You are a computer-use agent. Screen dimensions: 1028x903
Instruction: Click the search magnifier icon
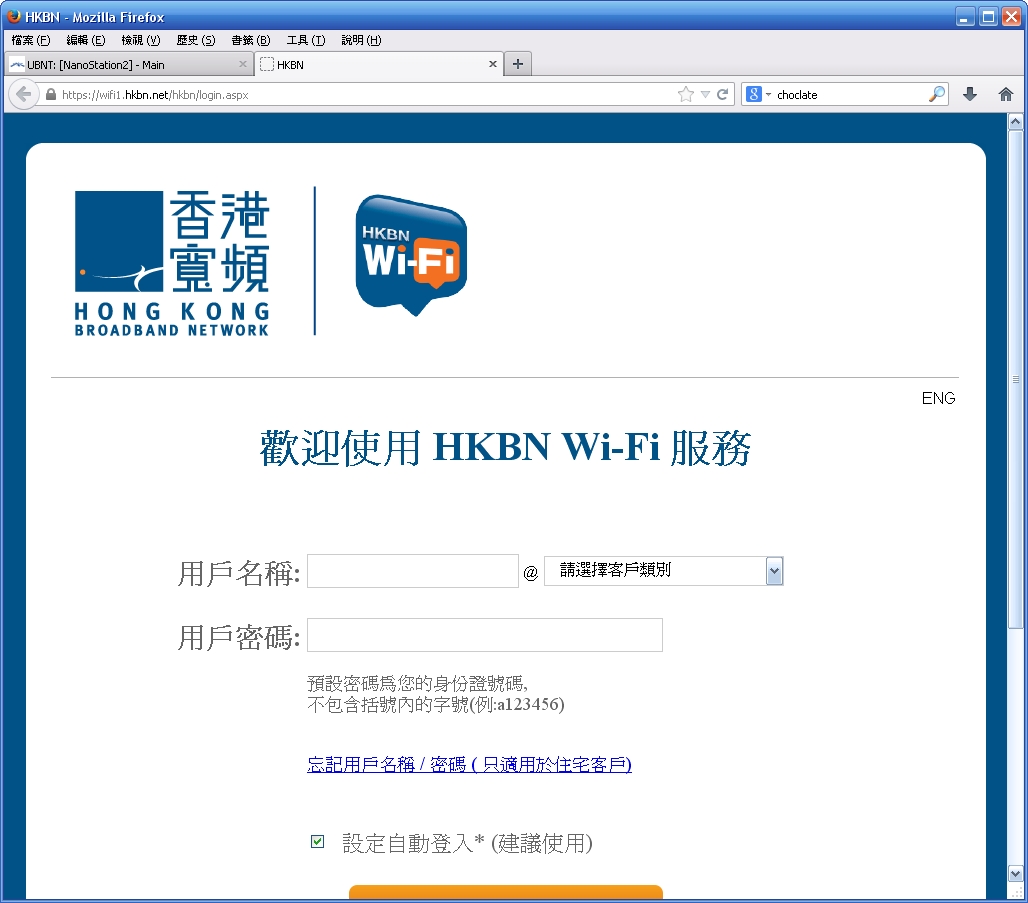(x=938, y=94)
